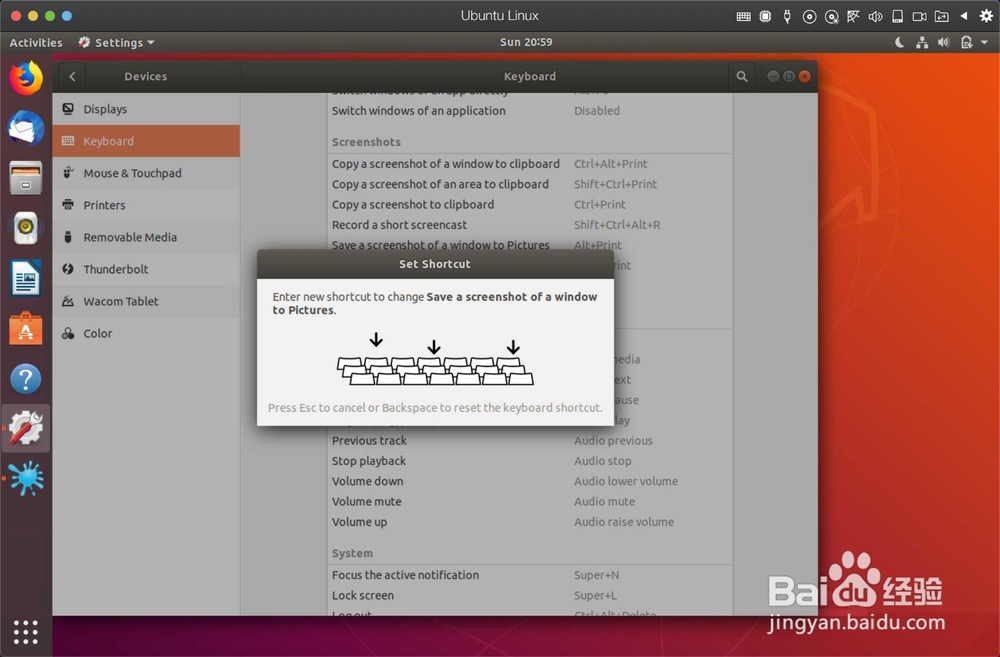Select Thunderbolt panel in the sidebar
This screenshot has width=1000, height=657.
pyautogui.click(x=146, y=269)
